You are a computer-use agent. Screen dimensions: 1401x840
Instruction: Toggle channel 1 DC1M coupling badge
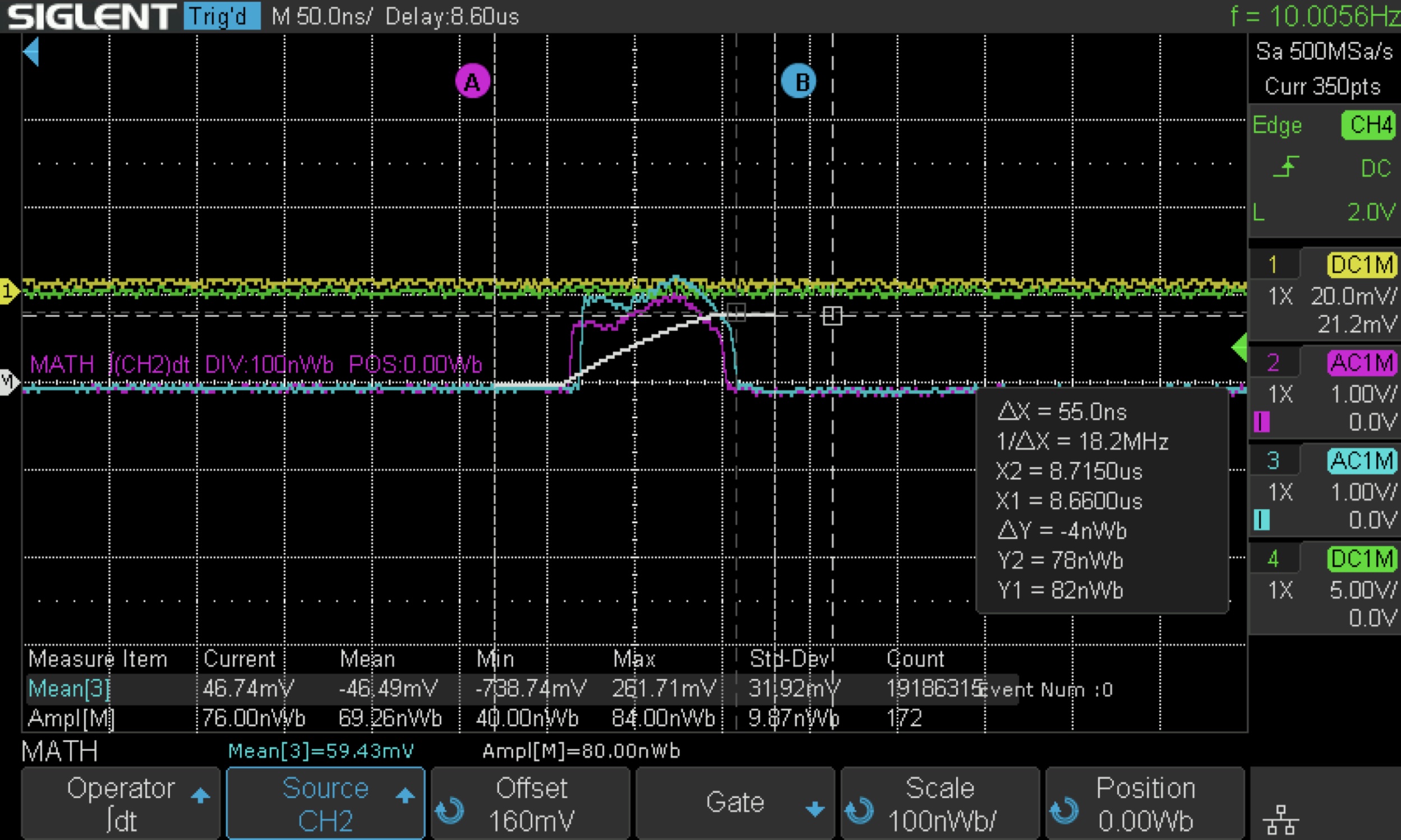click(1361, 265)
